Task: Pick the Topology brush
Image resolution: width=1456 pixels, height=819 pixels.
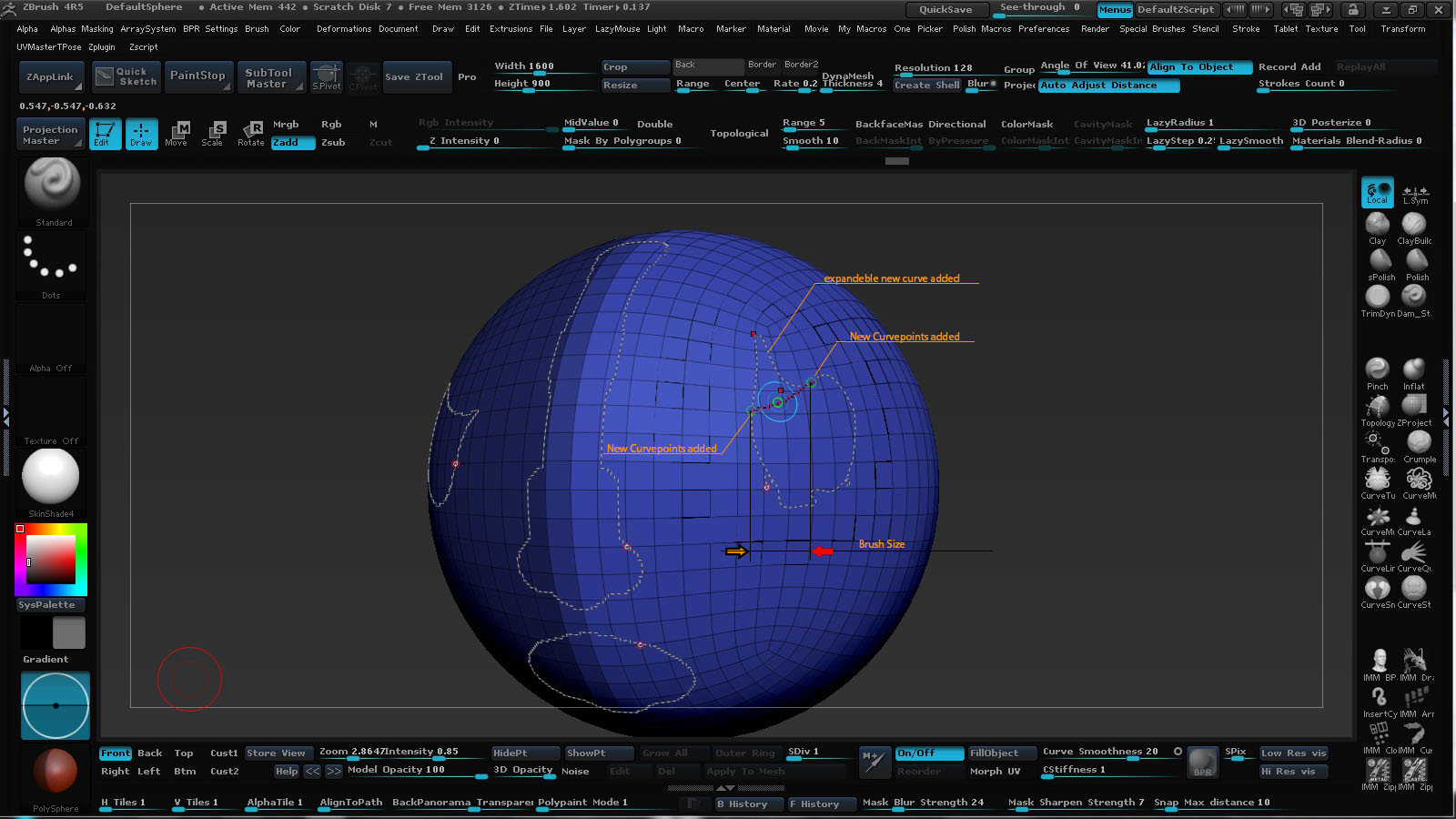Action: coord(1377,407)
